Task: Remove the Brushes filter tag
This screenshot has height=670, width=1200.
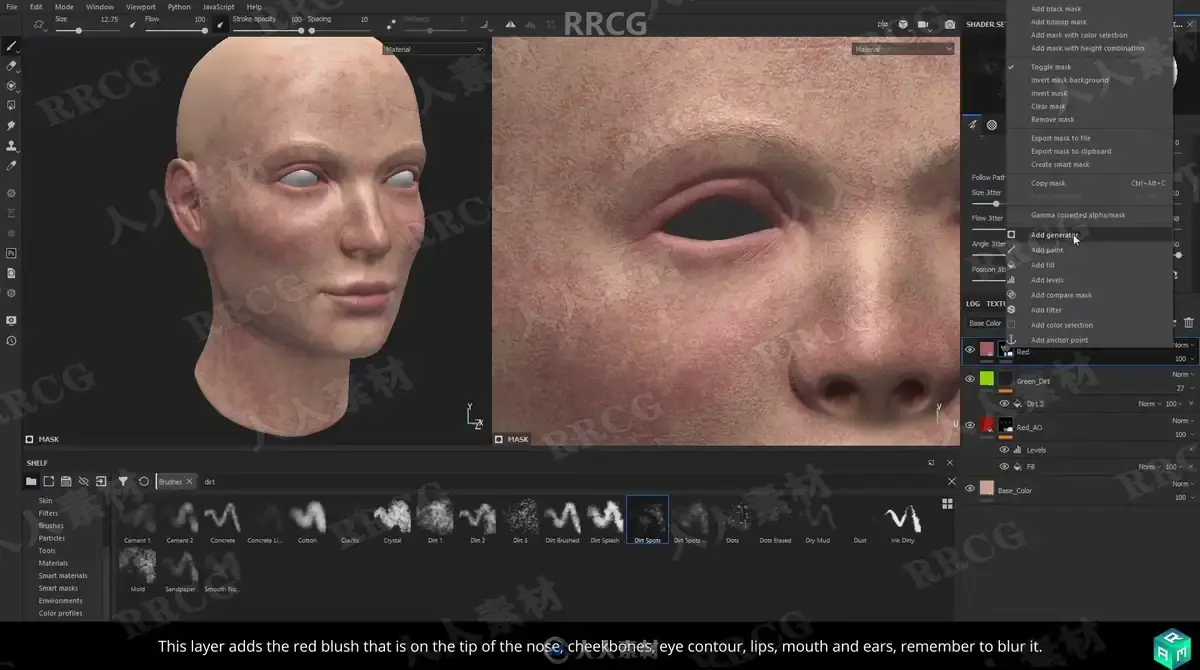Action: [x=190, y=481]
